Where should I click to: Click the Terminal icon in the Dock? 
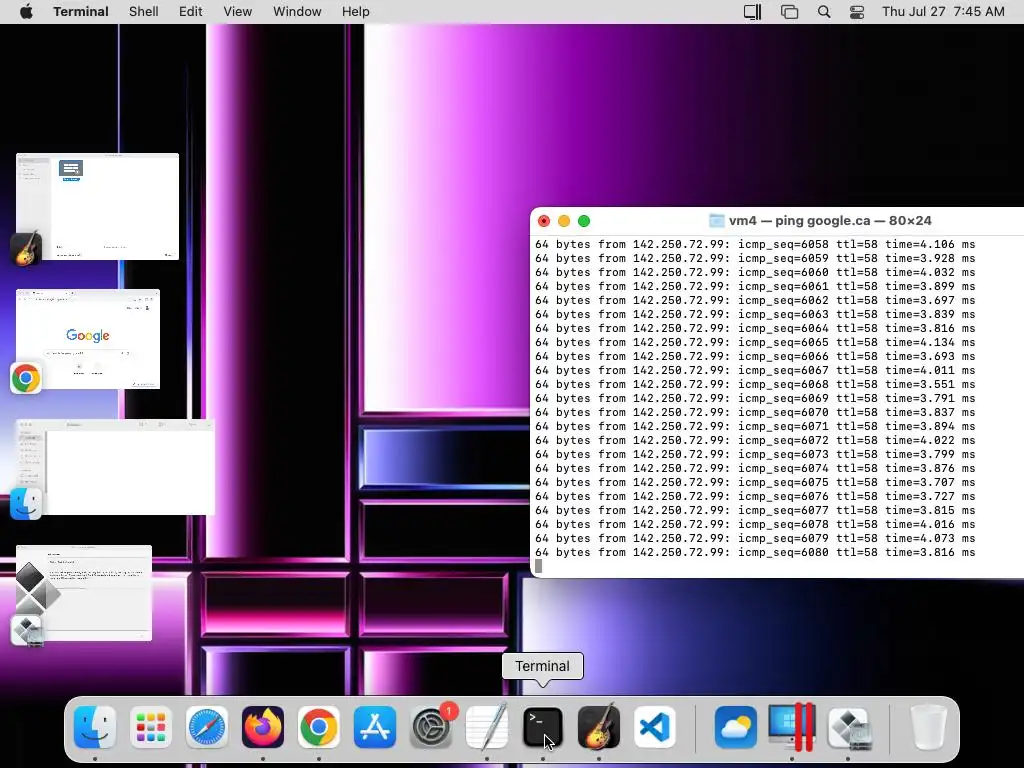pos(543,727)
